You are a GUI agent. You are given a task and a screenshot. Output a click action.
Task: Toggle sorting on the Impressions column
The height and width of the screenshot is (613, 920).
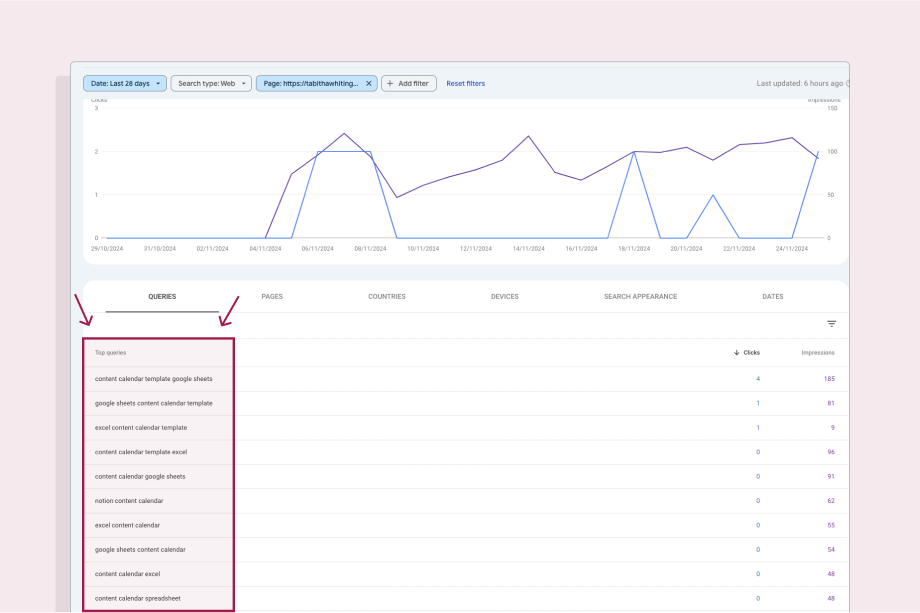818,352
